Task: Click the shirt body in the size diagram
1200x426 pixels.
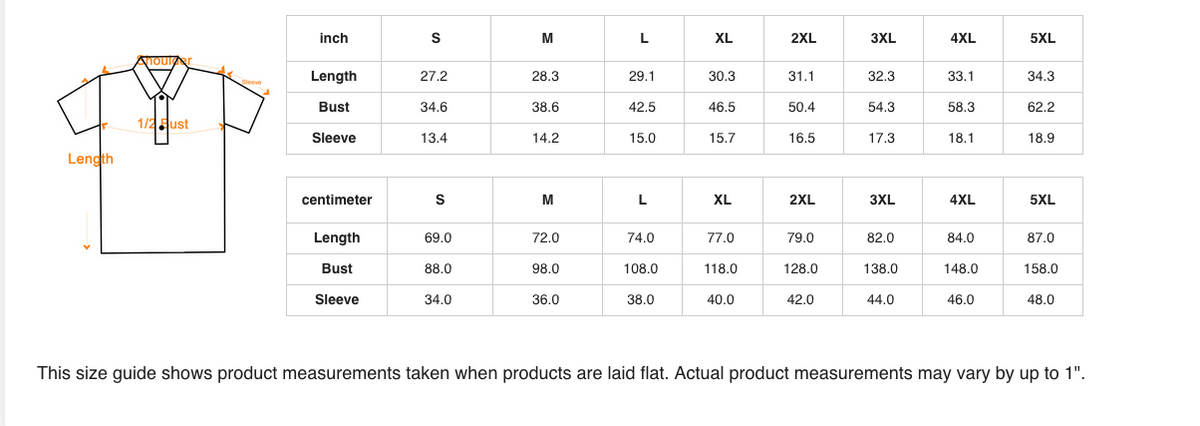Action: coord(160,200)
